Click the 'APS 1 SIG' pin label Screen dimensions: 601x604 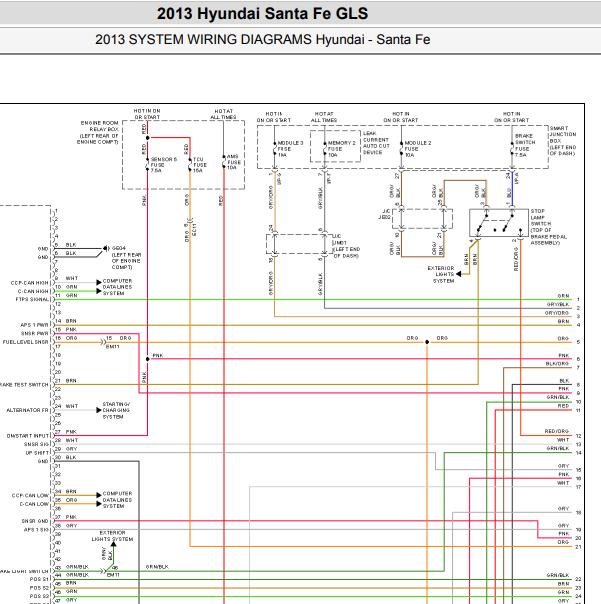[x=36, y=530]
